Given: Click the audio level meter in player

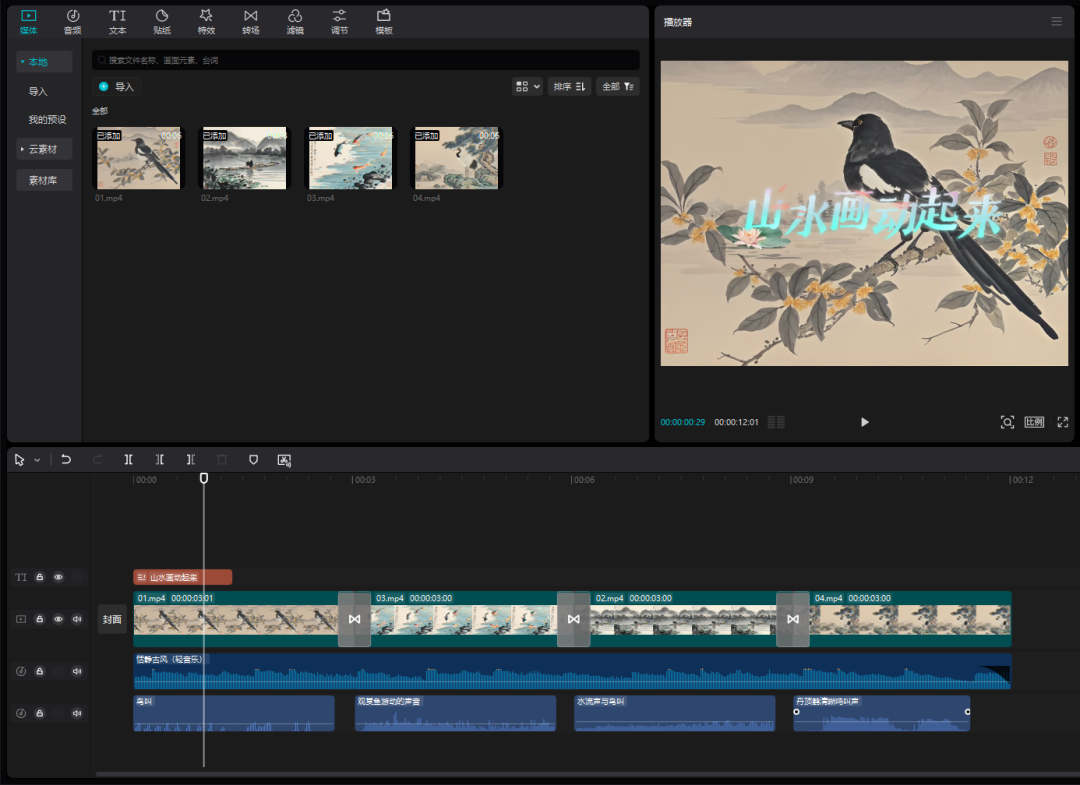Looking at the screenshot, I should (x=776, y=422).
